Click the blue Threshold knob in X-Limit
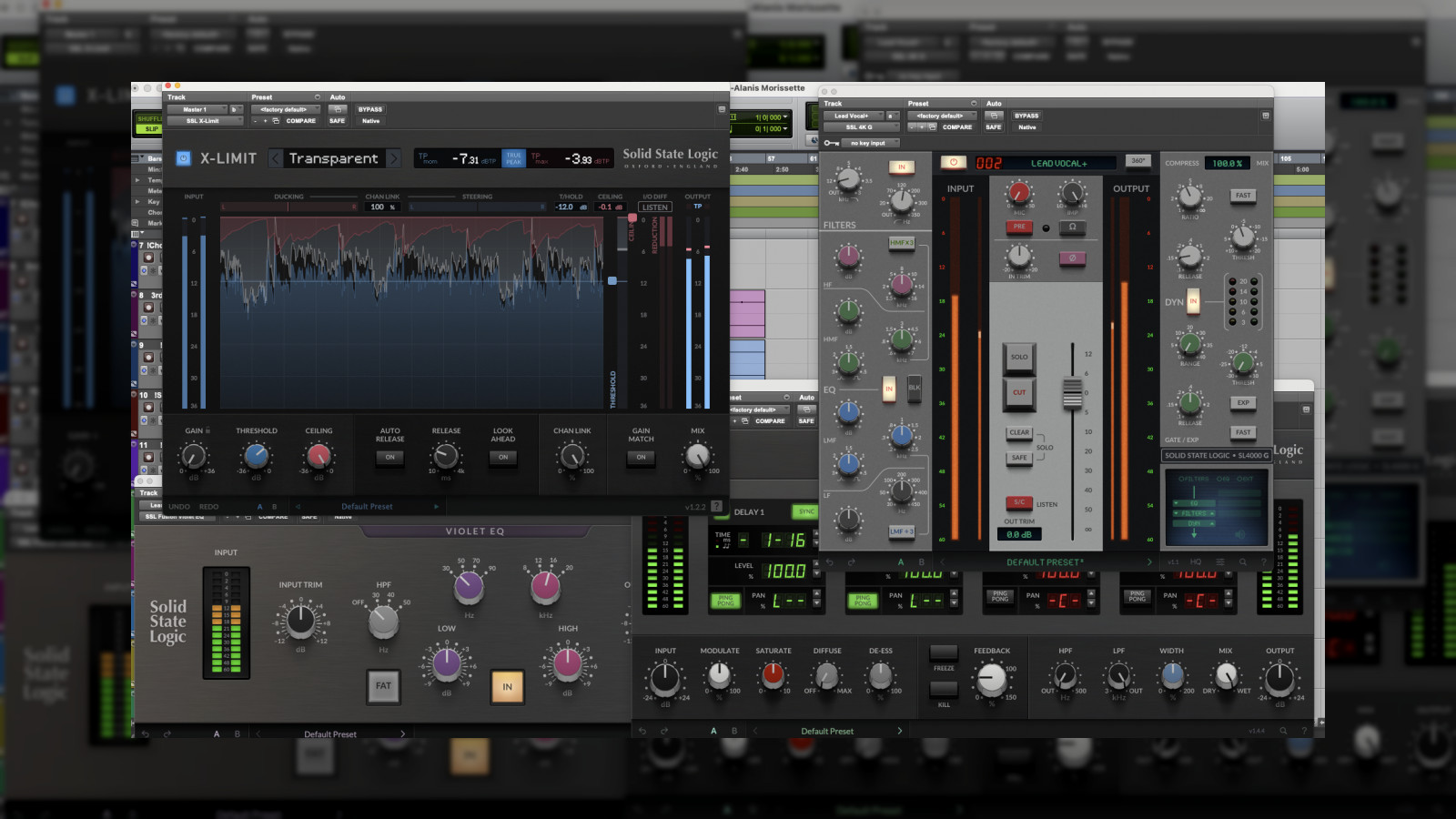This screenshot has width=1456, height=819. point(256,455)
